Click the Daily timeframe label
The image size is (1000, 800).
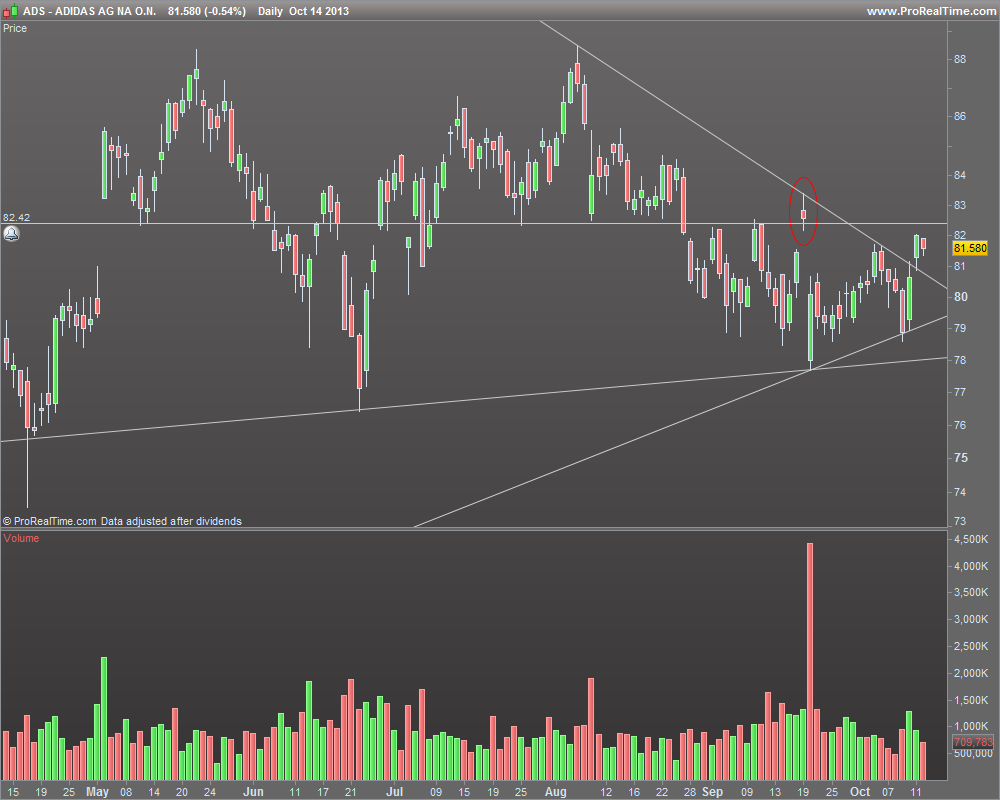270,11
